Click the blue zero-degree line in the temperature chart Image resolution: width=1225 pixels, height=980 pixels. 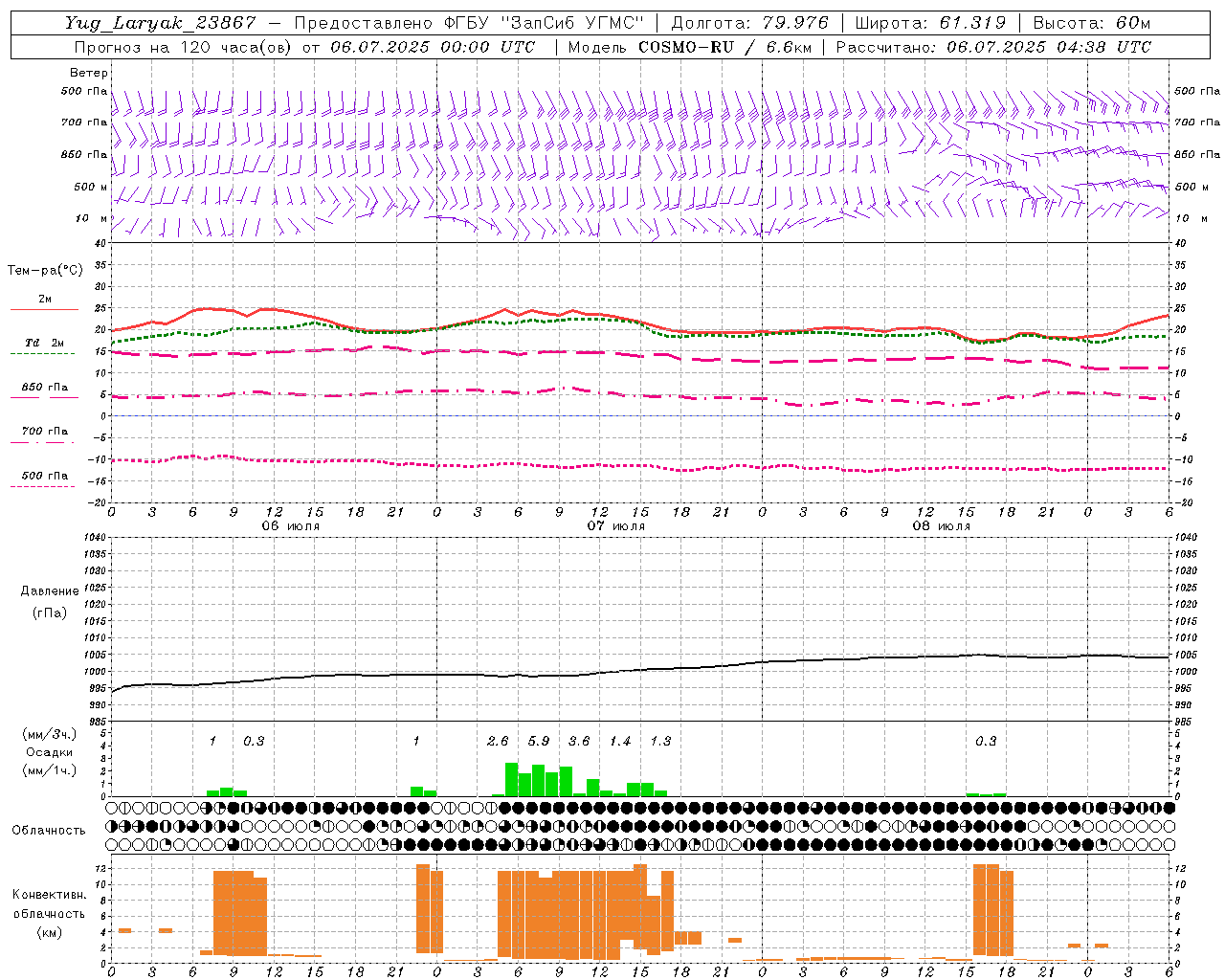coord(639,416)
